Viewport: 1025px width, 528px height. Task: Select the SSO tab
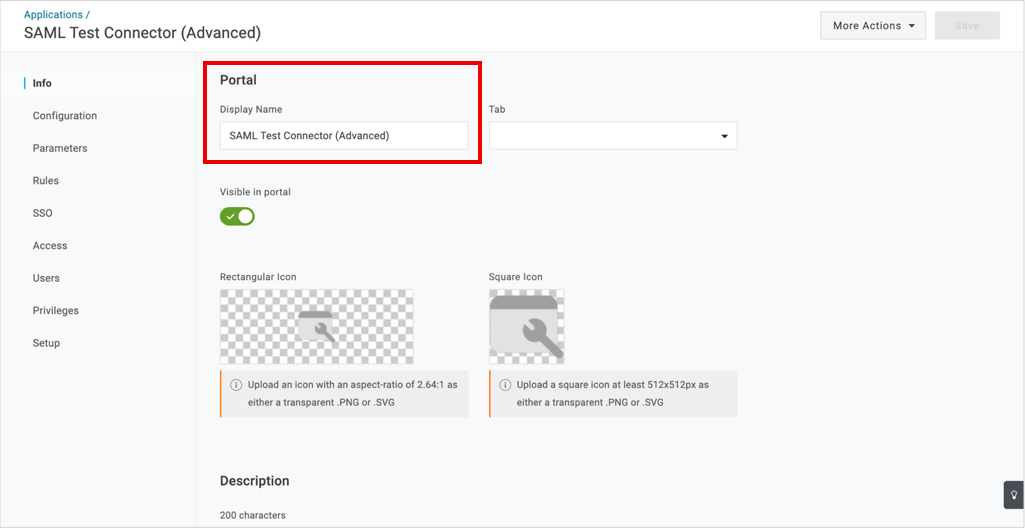pos(42,213)
